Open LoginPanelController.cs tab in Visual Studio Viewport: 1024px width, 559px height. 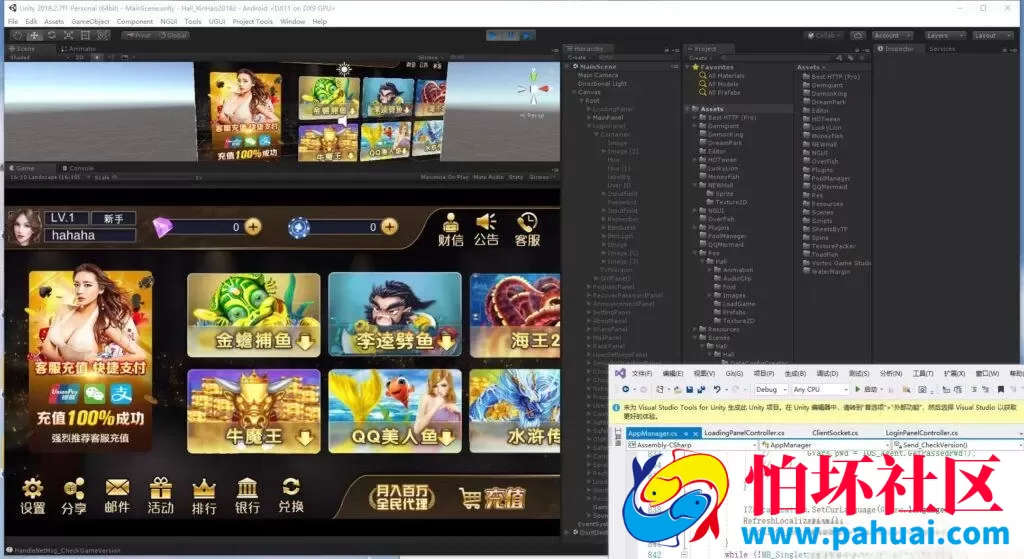click(921, 433)
